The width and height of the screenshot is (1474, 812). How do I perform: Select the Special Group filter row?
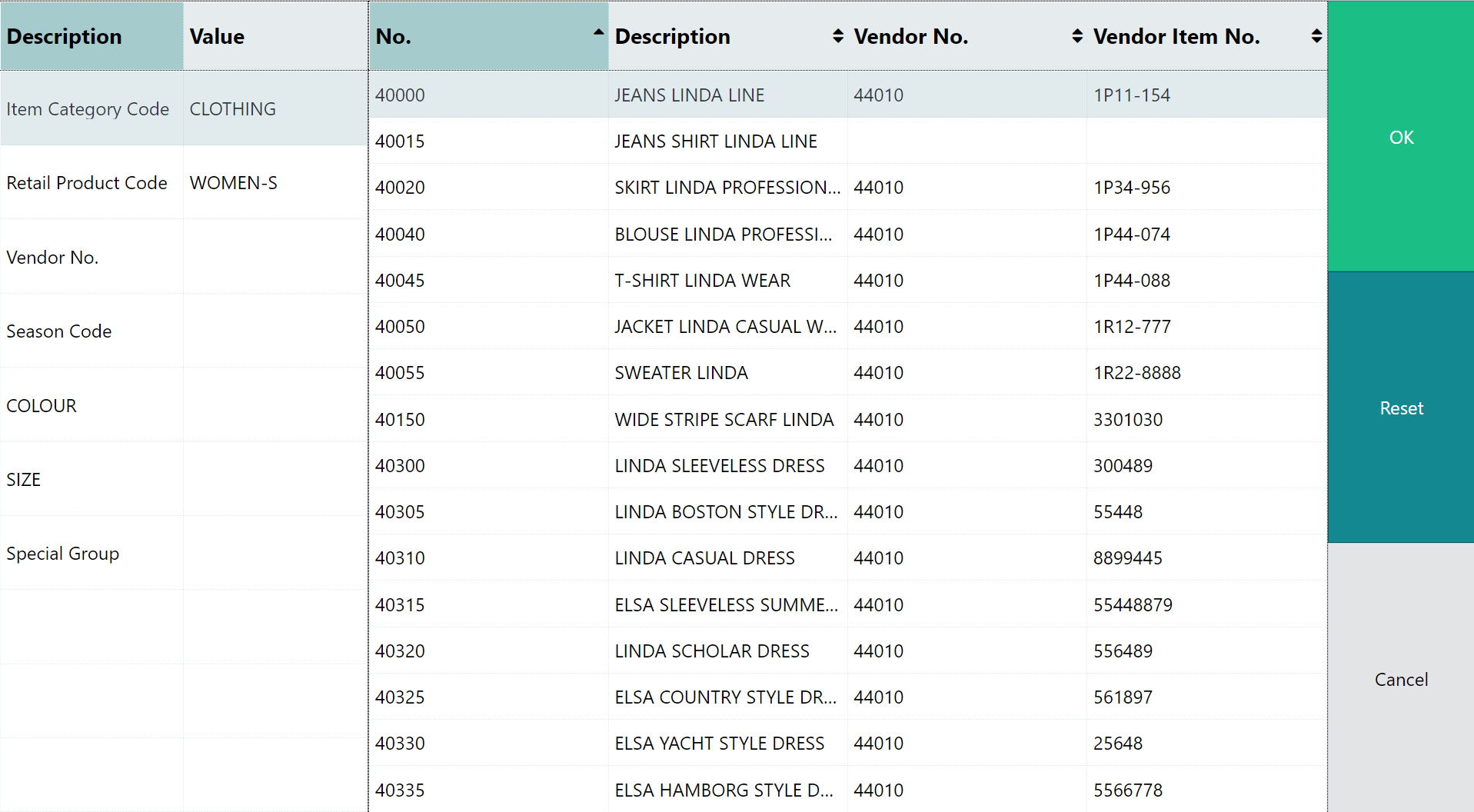pos(184,553)
